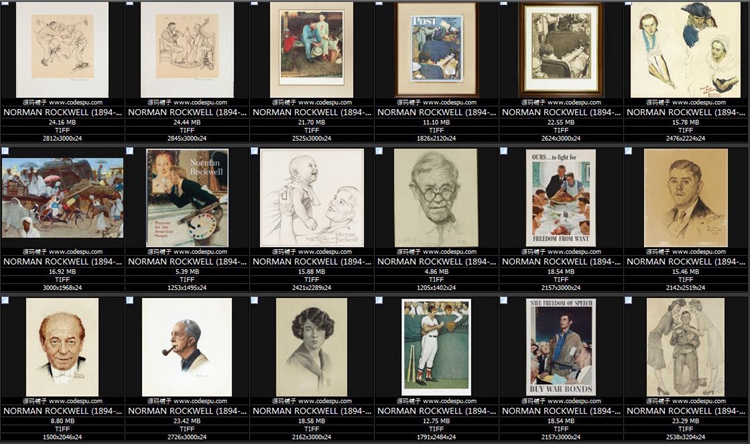The width and height of the screenshot is (750, 444).
Task: Open the curly-haired woman charcoal portrait
Action: (x=311, y=347)
